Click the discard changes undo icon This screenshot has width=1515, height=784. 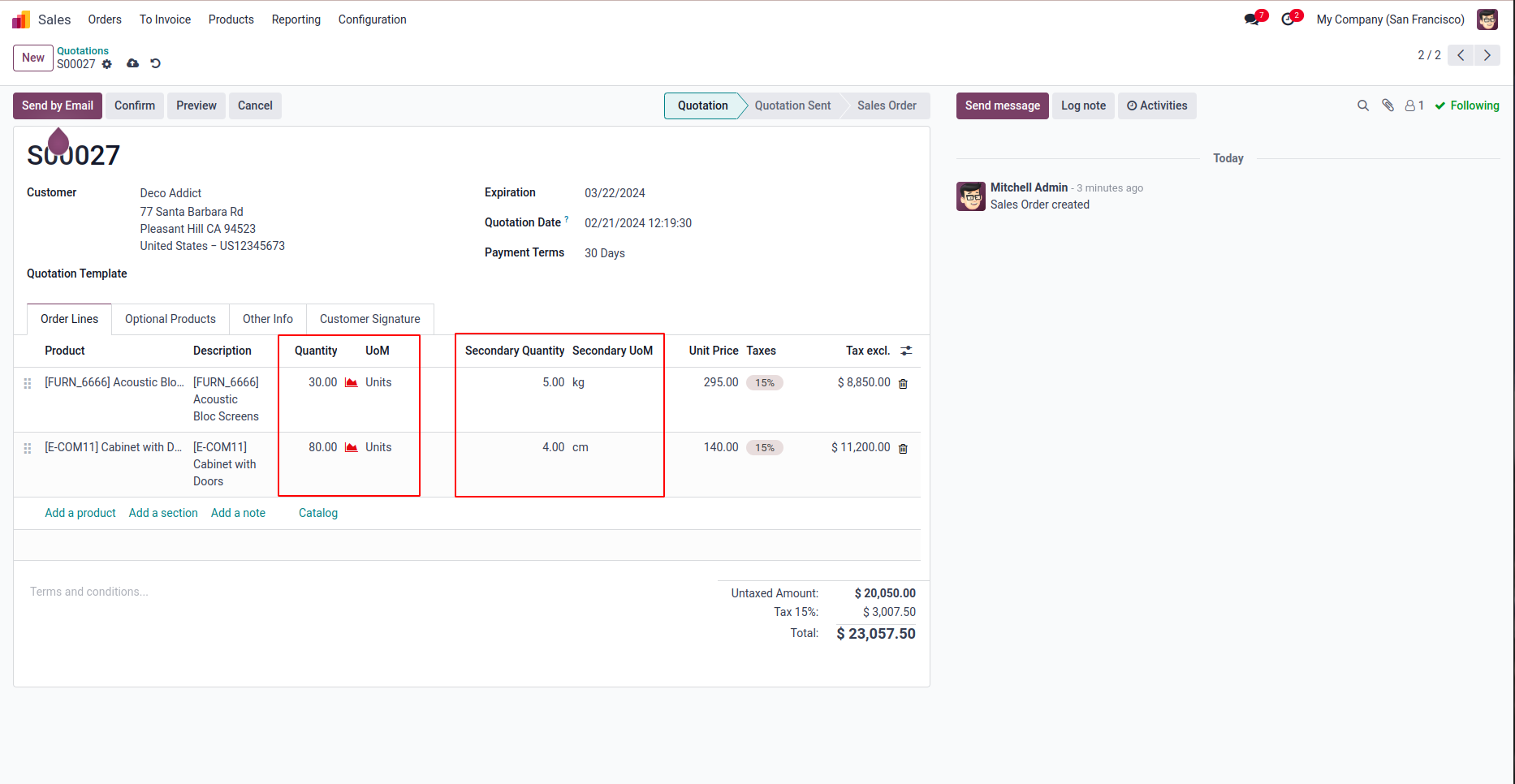(155, 63)
